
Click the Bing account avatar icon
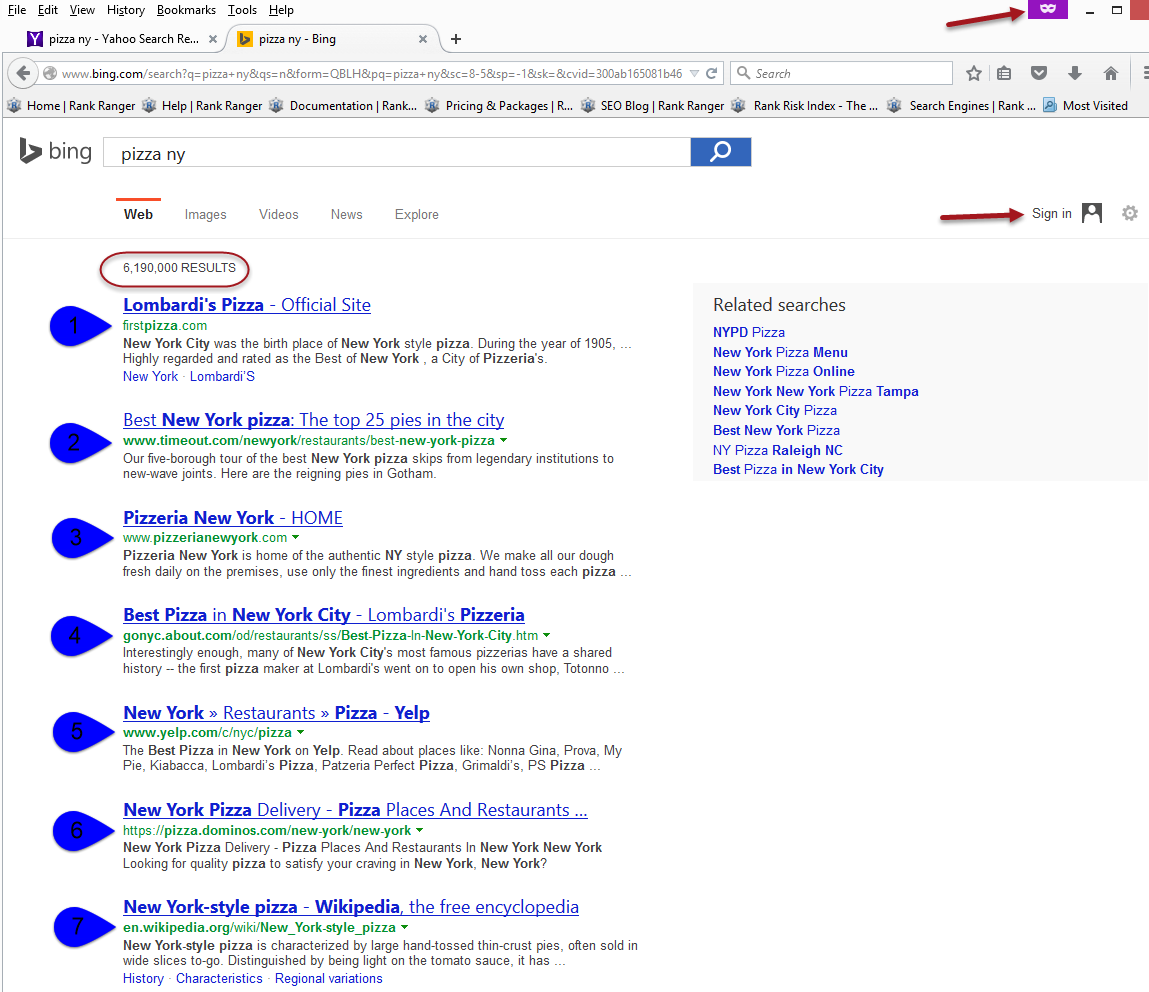tap(1092, 213)
